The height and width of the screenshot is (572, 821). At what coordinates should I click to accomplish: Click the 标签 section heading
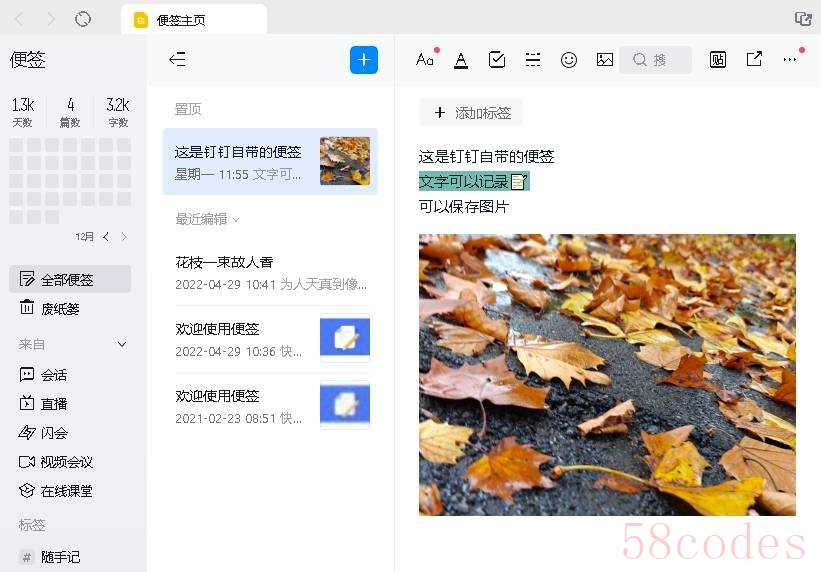(32, 525)
